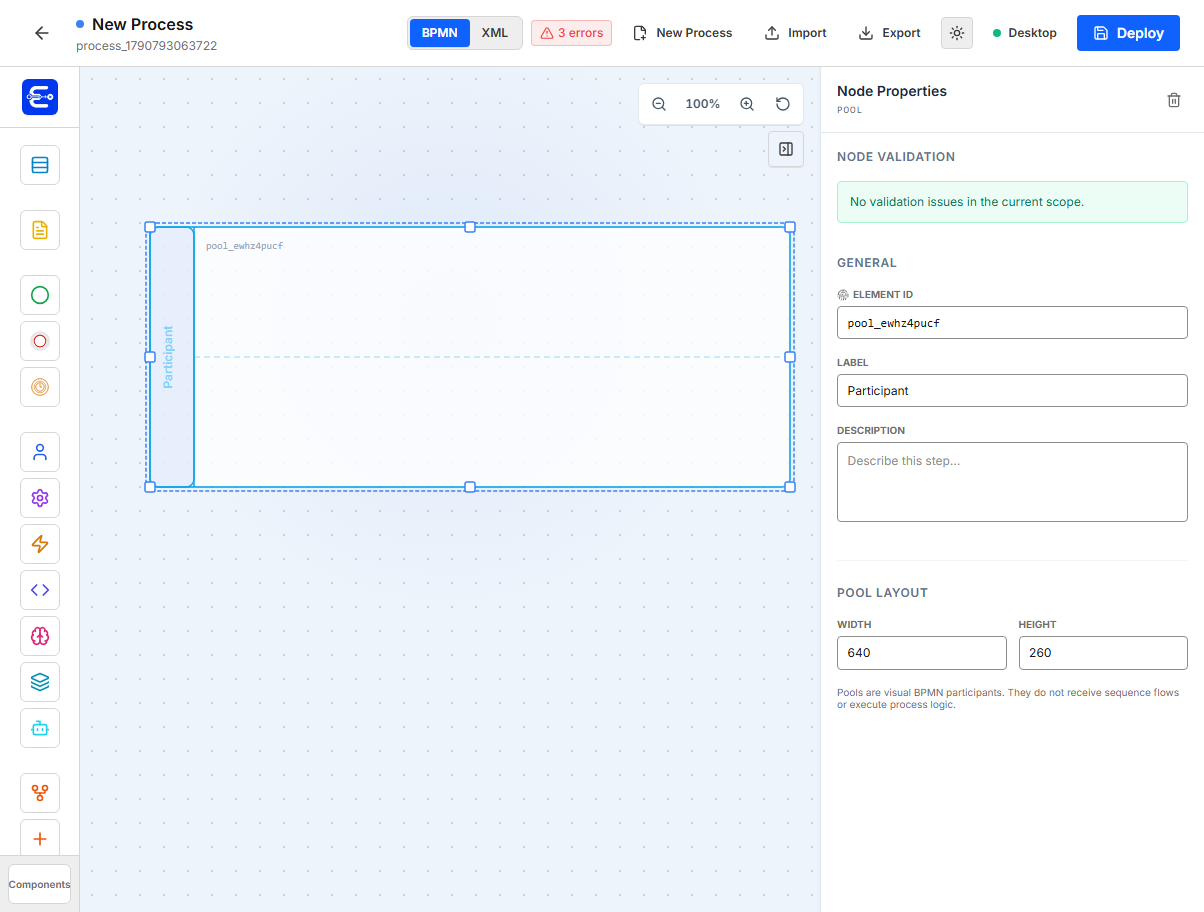Add a service task (purple gear)
The width and height of the screenshot is (1204, 912).
(40, 498)
